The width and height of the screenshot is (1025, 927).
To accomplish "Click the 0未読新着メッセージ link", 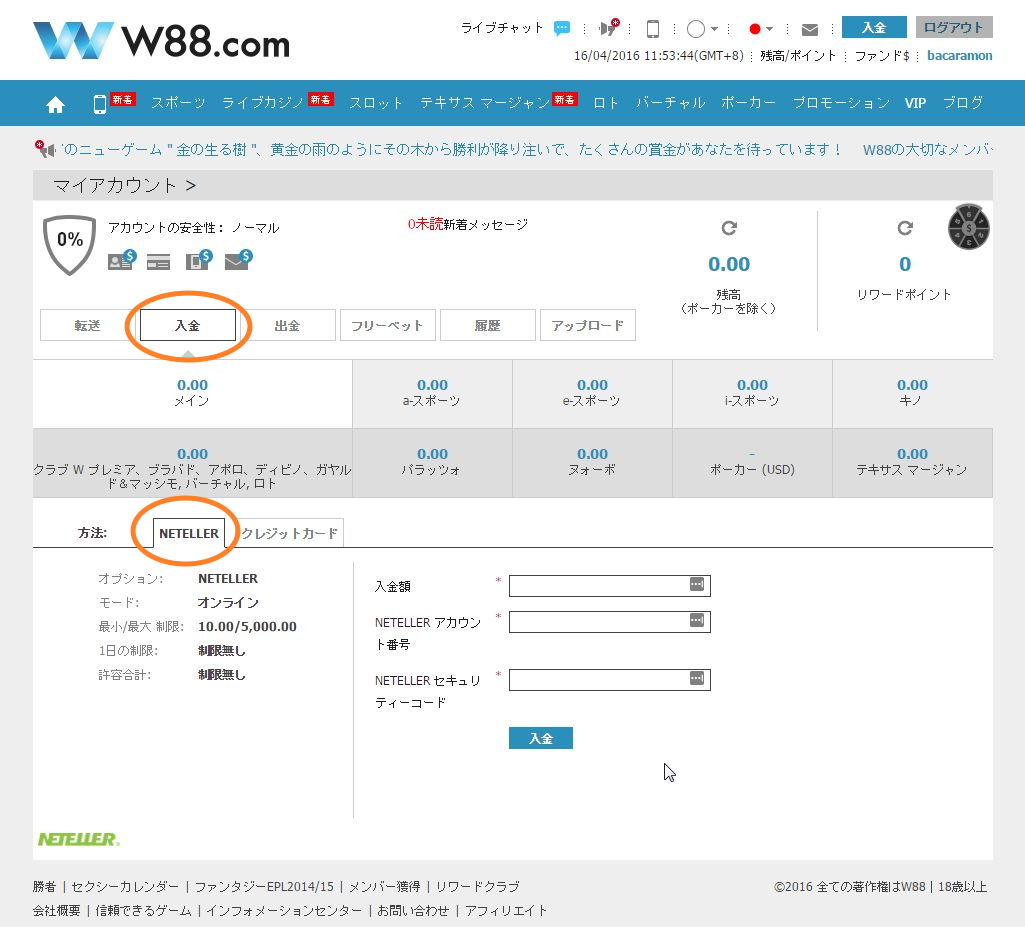I will [x=467, y=224].
